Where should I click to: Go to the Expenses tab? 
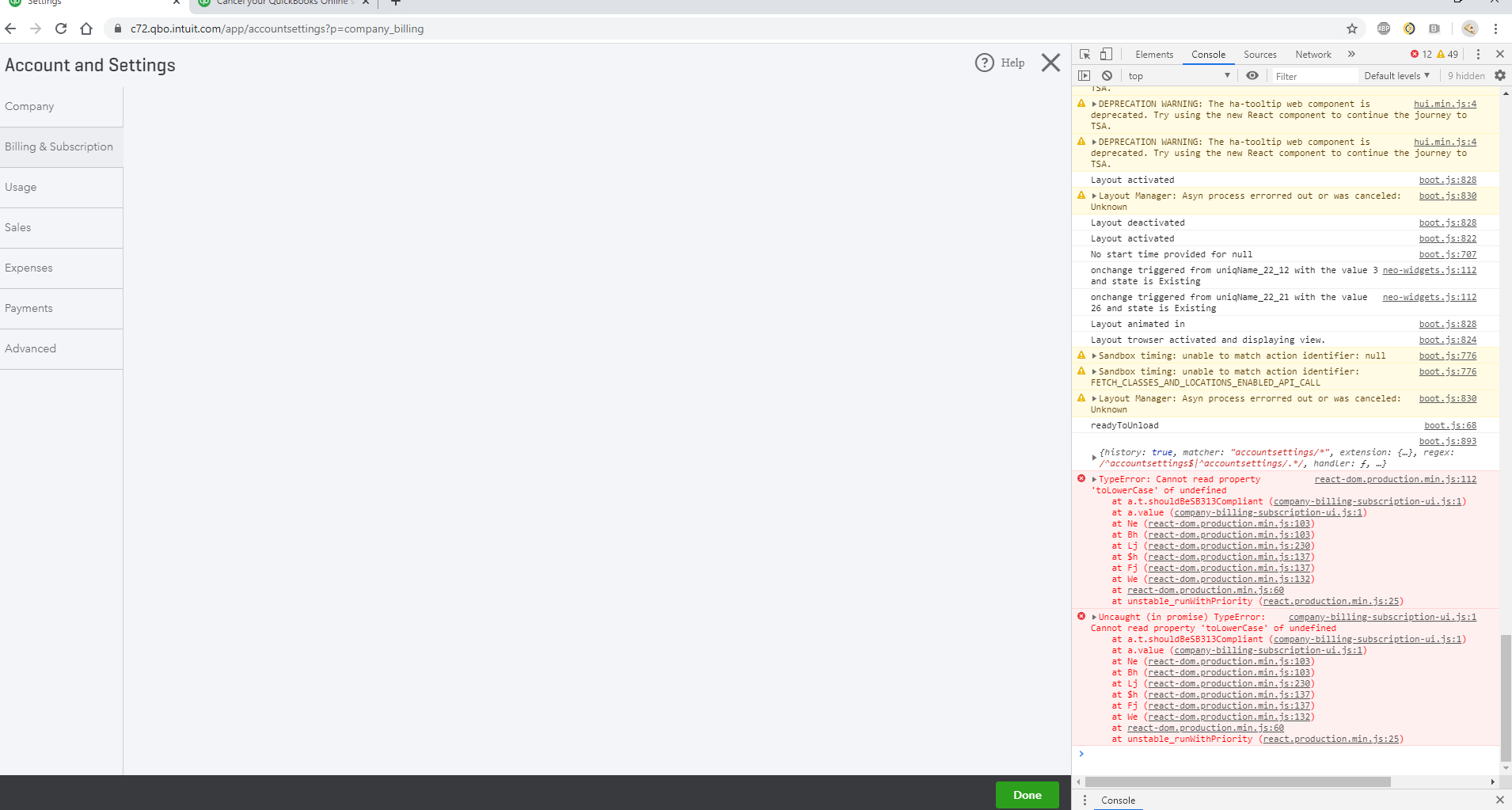click(x=62, y=268)
